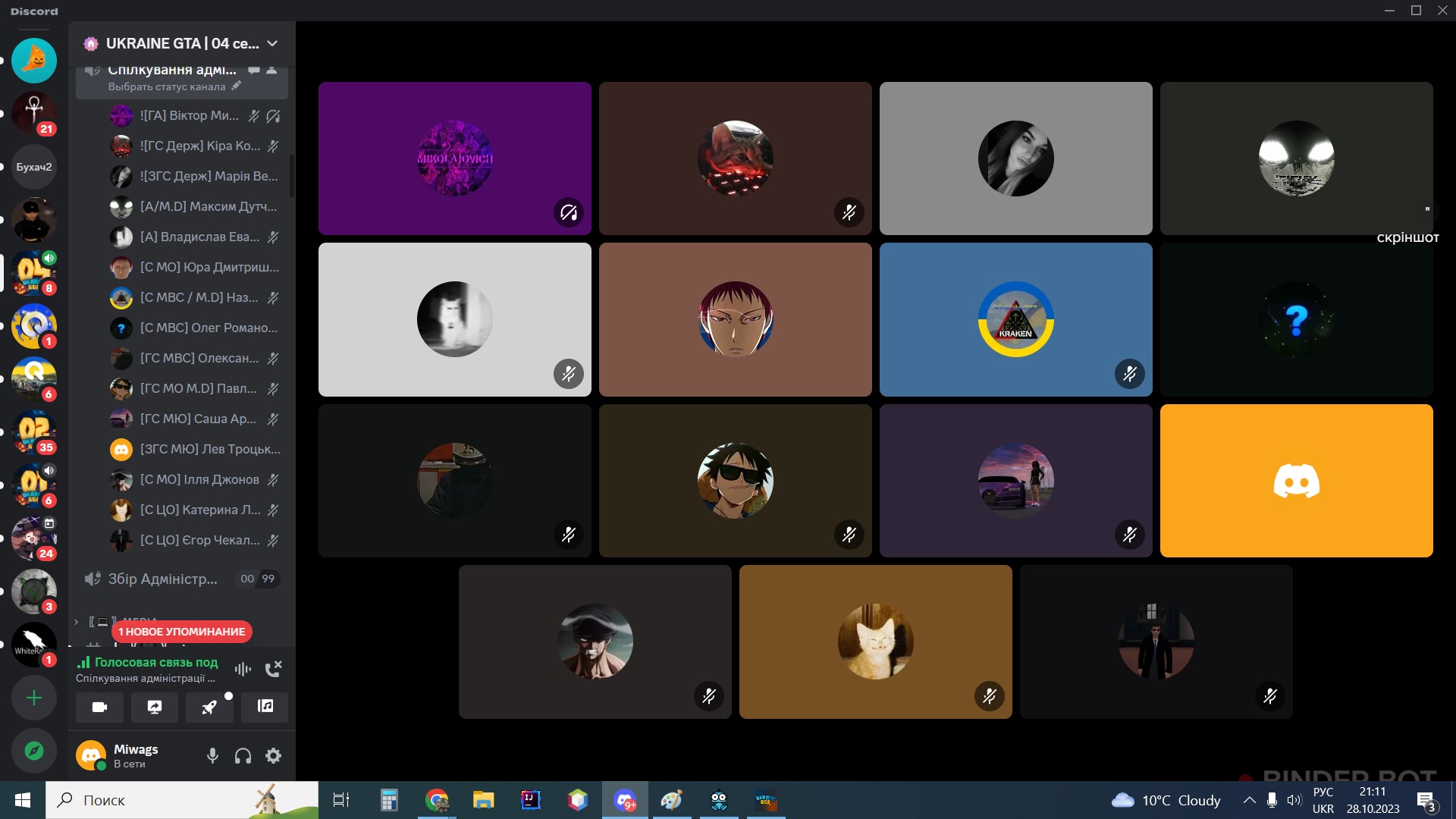Viewport: 1456px width, 819px height.
Task: Click the channel list scrollbar
Action: [x=292, y=176]
